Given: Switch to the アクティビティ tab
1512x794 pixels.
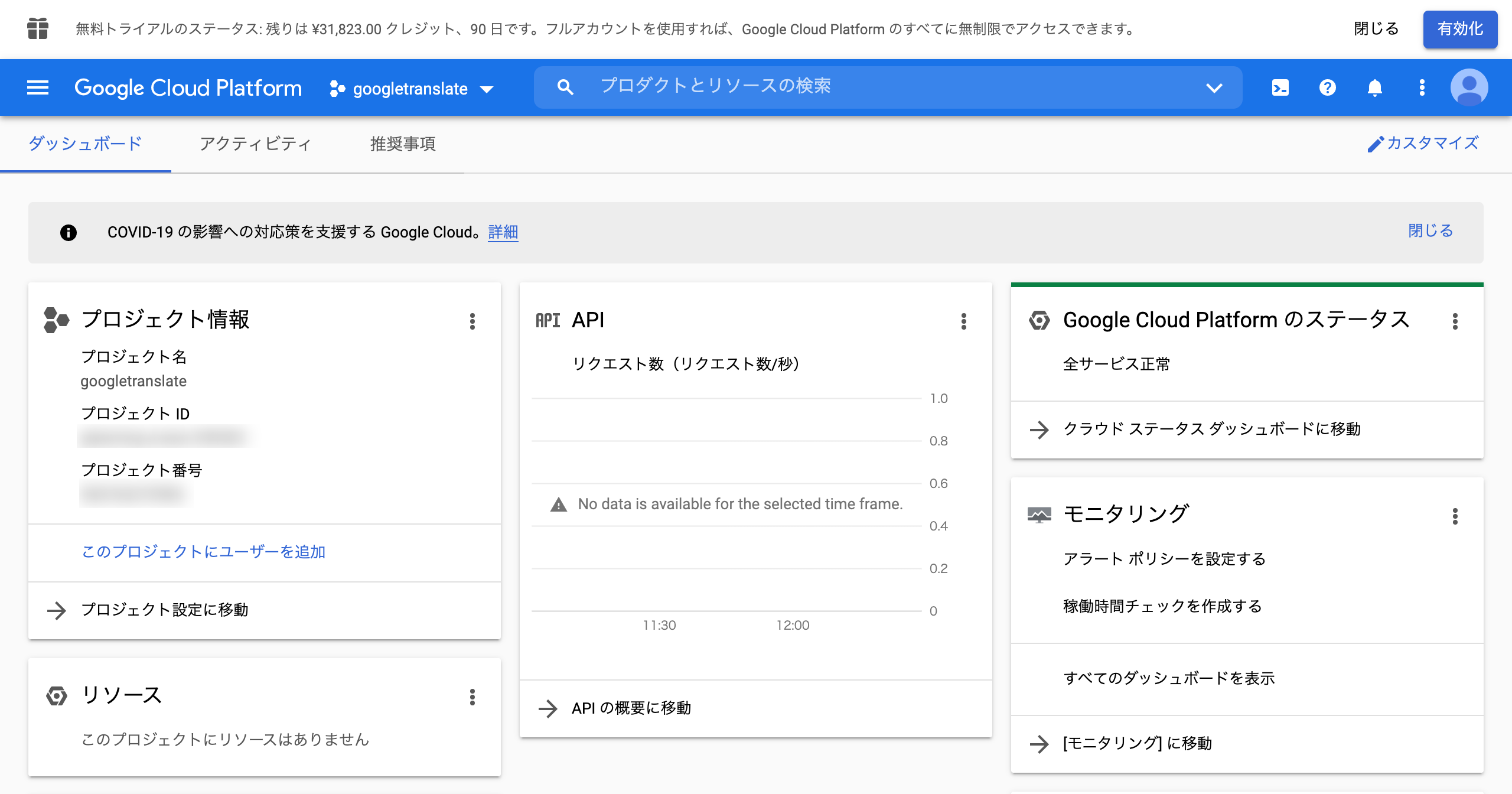Looking at the screenshot, I should click(x=255, y=144).
